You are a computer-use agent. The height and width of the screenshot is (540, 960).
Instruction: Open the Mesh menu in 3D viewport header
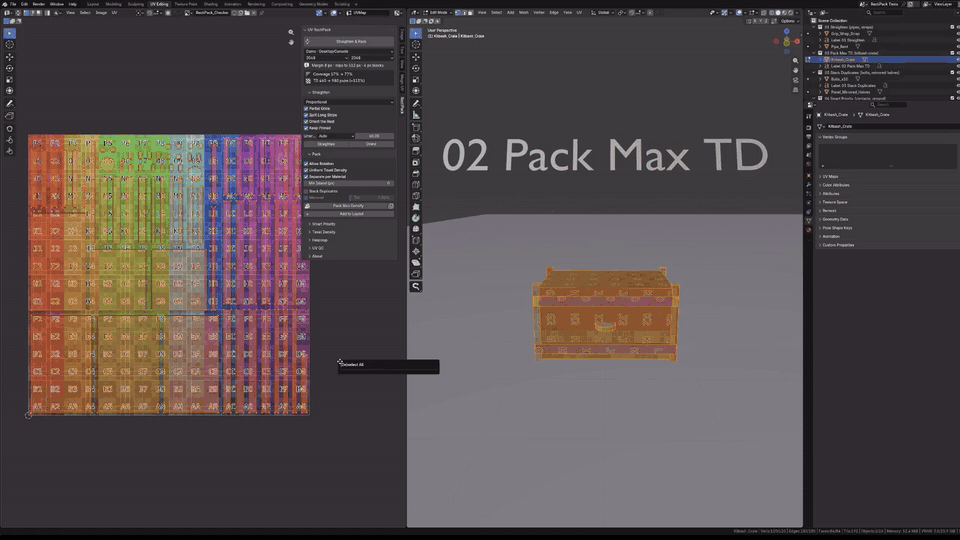[523, 12]
